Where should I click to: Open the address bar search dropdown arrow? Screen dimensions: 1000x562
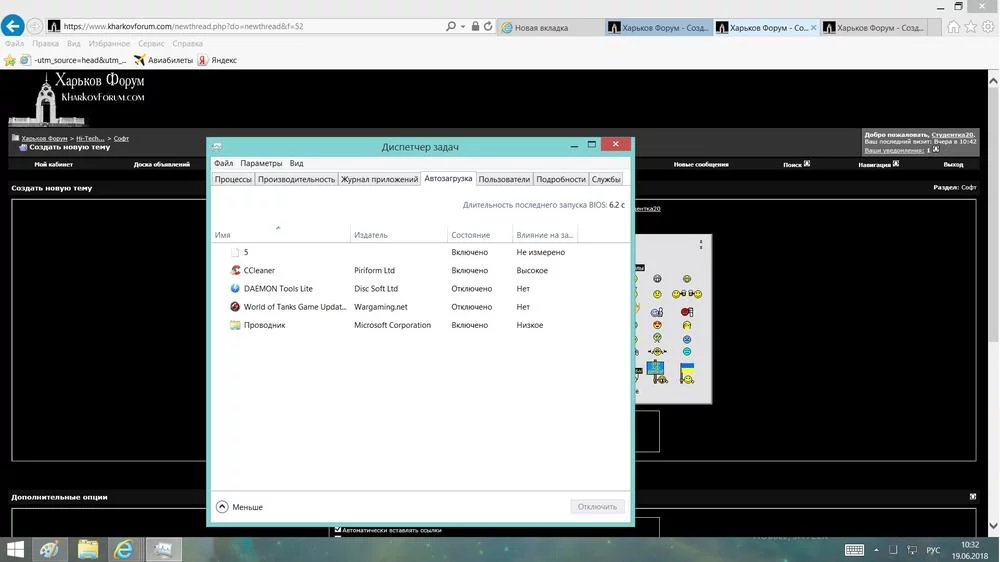click(463, 27)
